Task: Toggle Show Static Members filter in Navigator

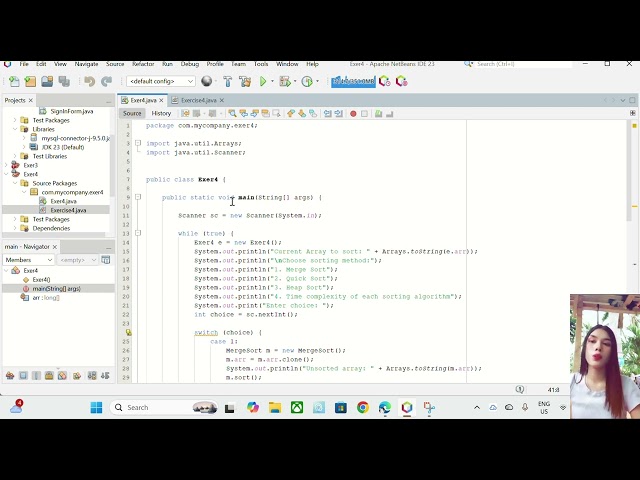Action: click(36, 376)
